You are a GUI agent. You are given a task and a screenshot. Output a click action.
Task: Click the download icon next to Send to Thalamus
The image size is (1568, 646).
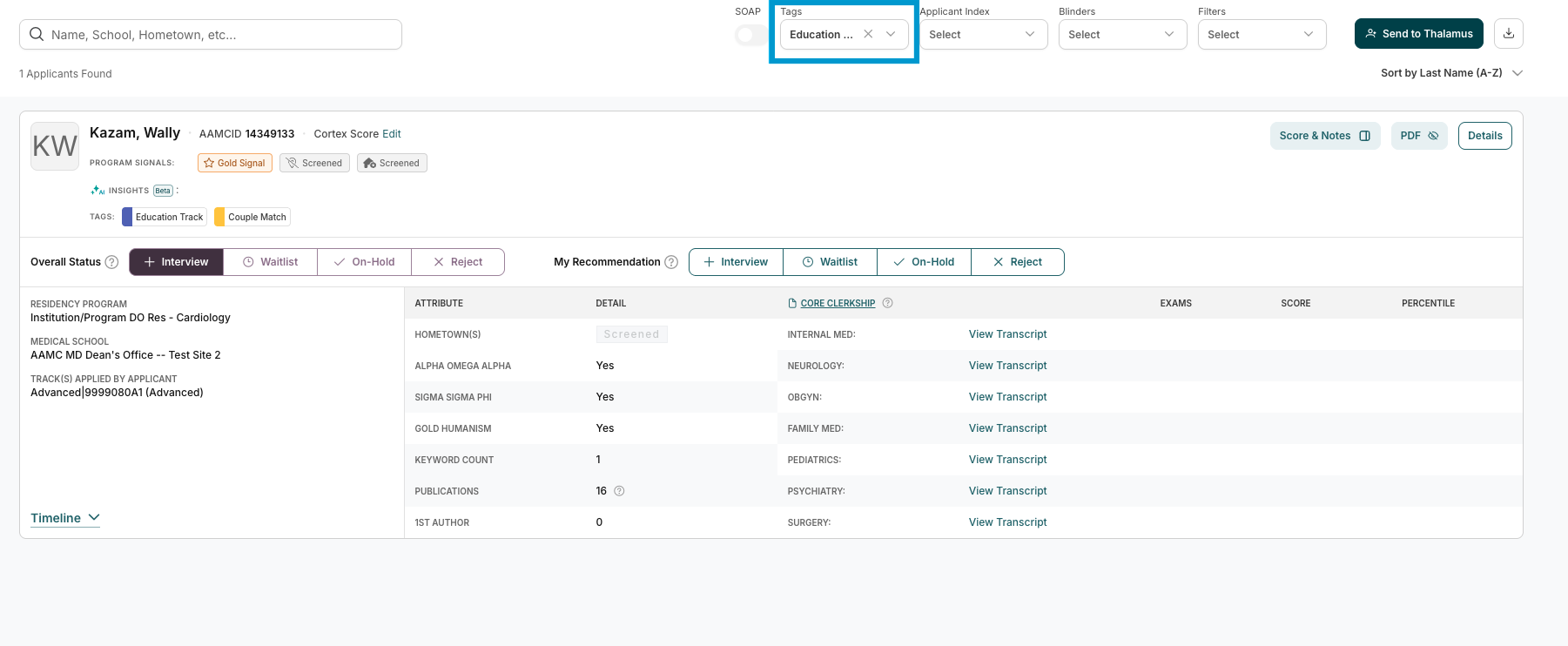pyautogui.click(x=1509, y=34)
